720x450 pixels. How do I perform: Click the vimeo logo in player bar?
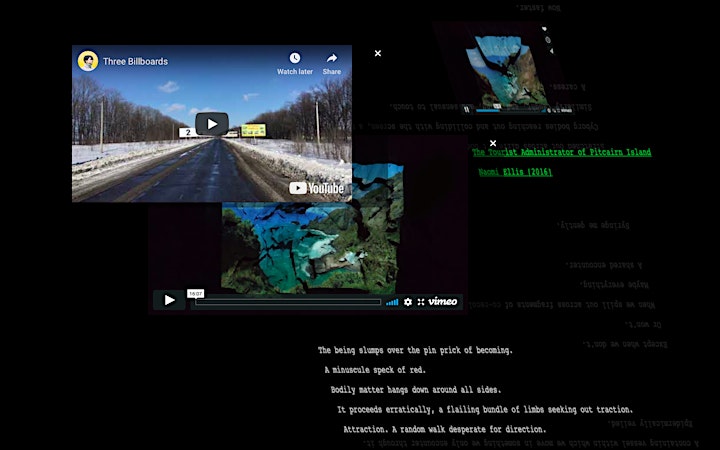pos(442,302)
